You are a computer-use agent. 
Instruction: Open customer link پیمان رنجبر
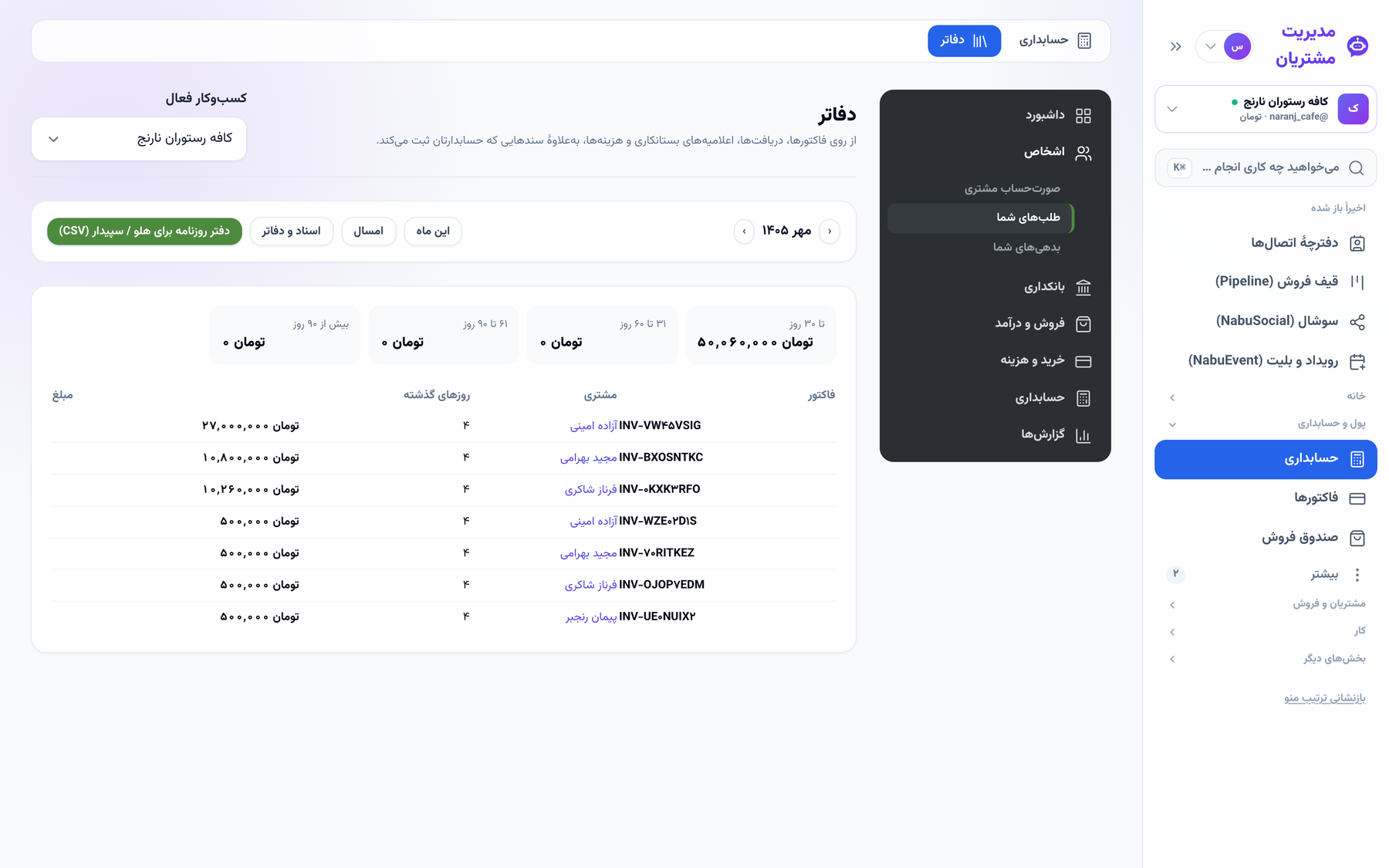[x=591, y=616]
